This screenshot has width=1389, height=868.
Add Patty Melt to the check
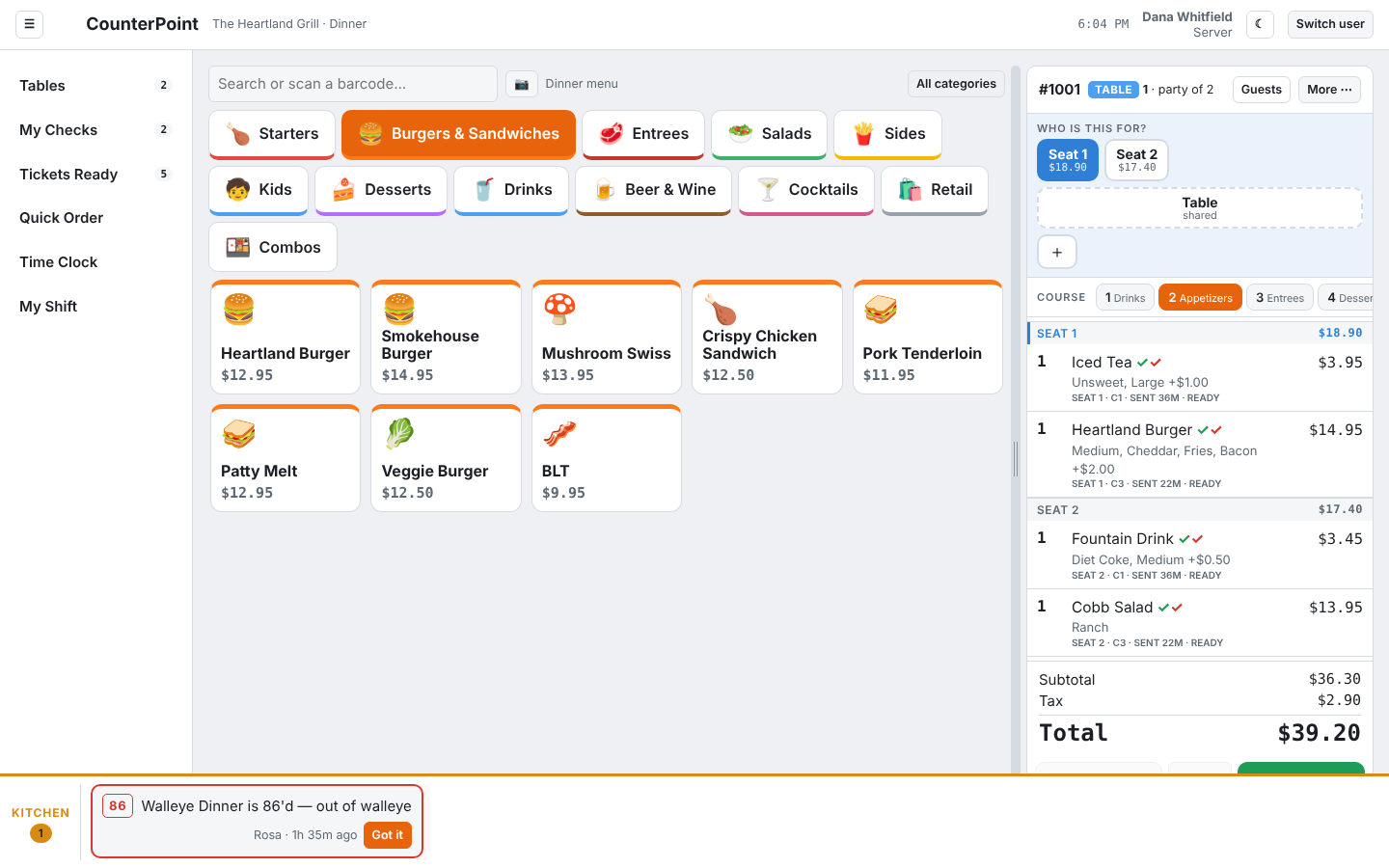[x=286, y=458]
